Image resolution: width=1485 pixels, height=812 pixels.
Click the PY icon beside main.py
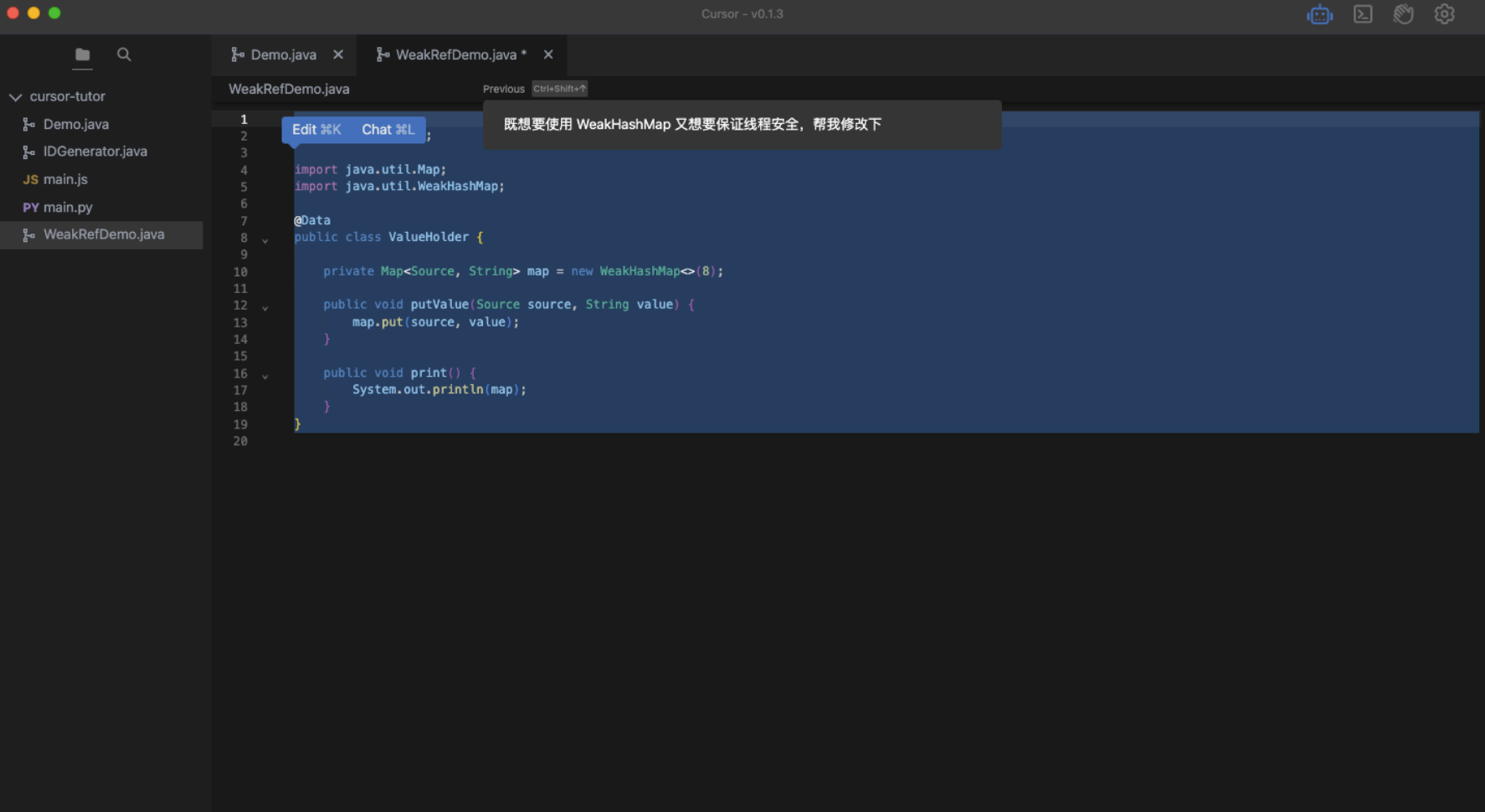(x=30, y=208)
